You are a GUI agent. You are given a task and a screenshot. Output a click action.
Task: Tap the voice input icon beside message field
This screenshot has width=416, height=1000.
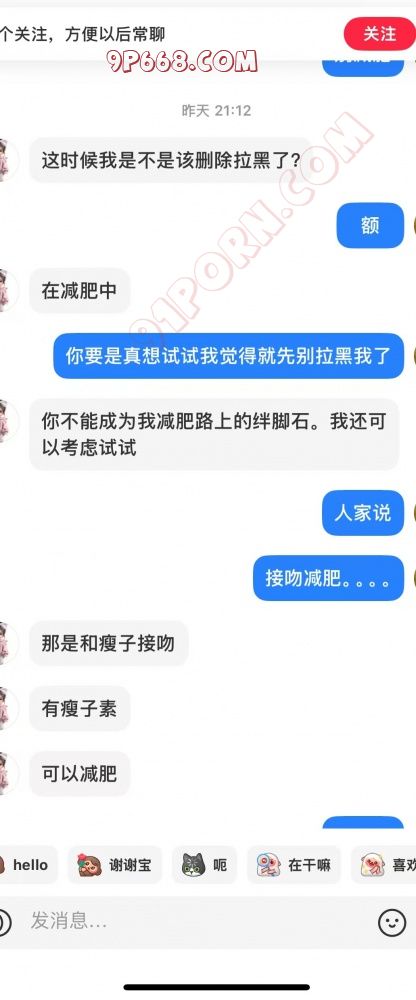[4, 922]
